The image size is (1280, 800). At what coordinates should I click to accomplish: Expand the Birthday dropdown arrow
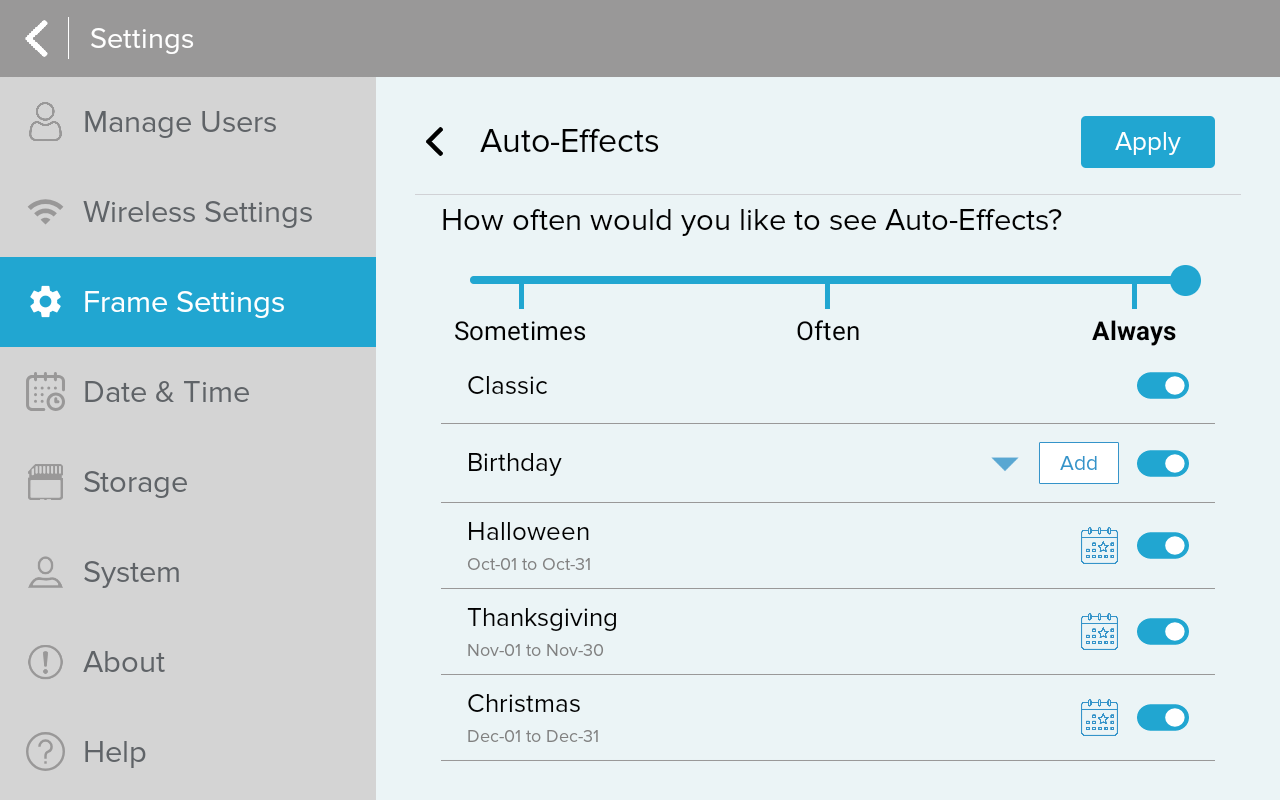1004,464
